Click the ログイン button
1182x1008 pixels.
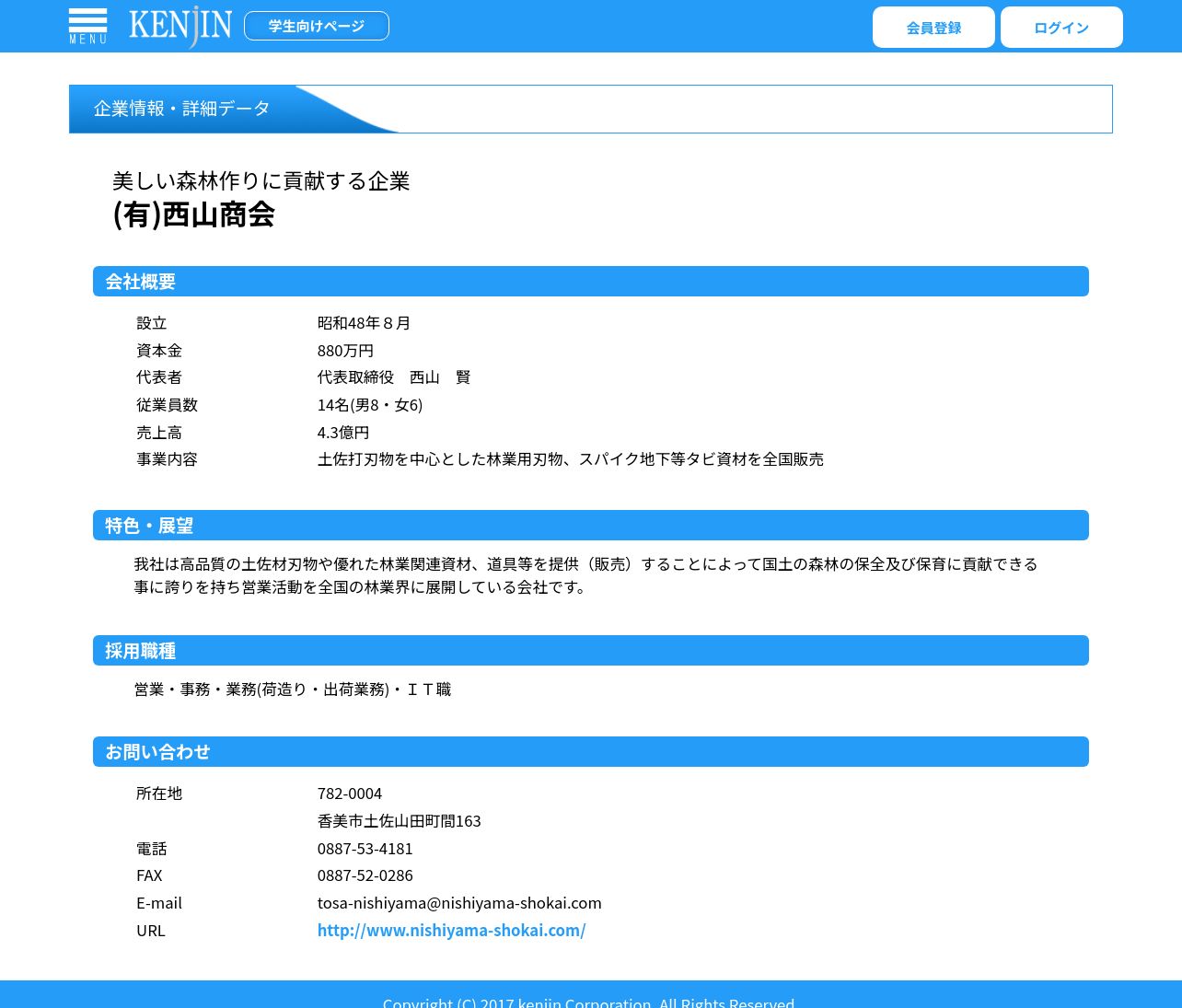1061,28
